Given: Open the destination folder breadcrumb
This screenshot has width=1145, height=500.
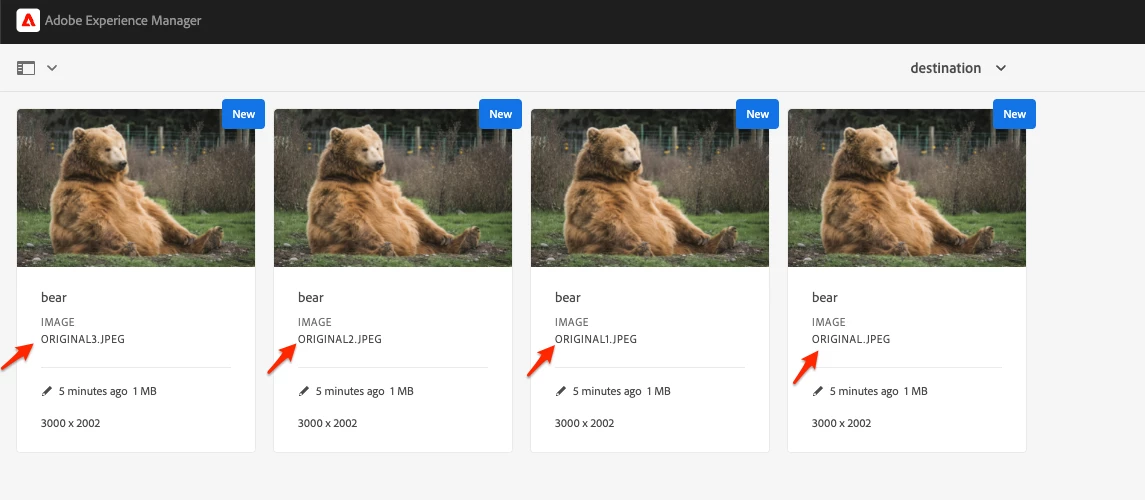Looking at the screenshot, I should click(946, 68).
